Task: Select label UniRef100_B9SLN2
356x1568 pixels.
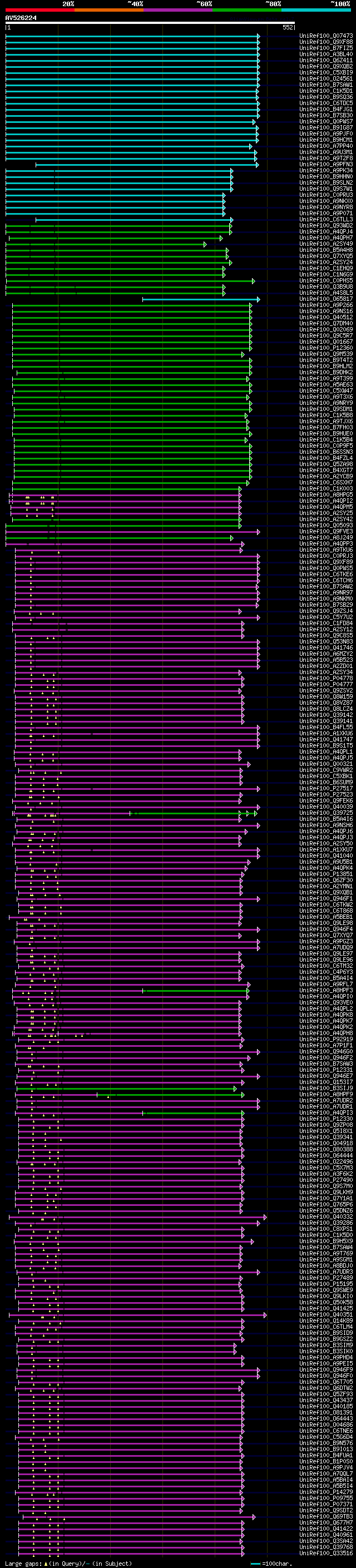Action: coord(326,182)
